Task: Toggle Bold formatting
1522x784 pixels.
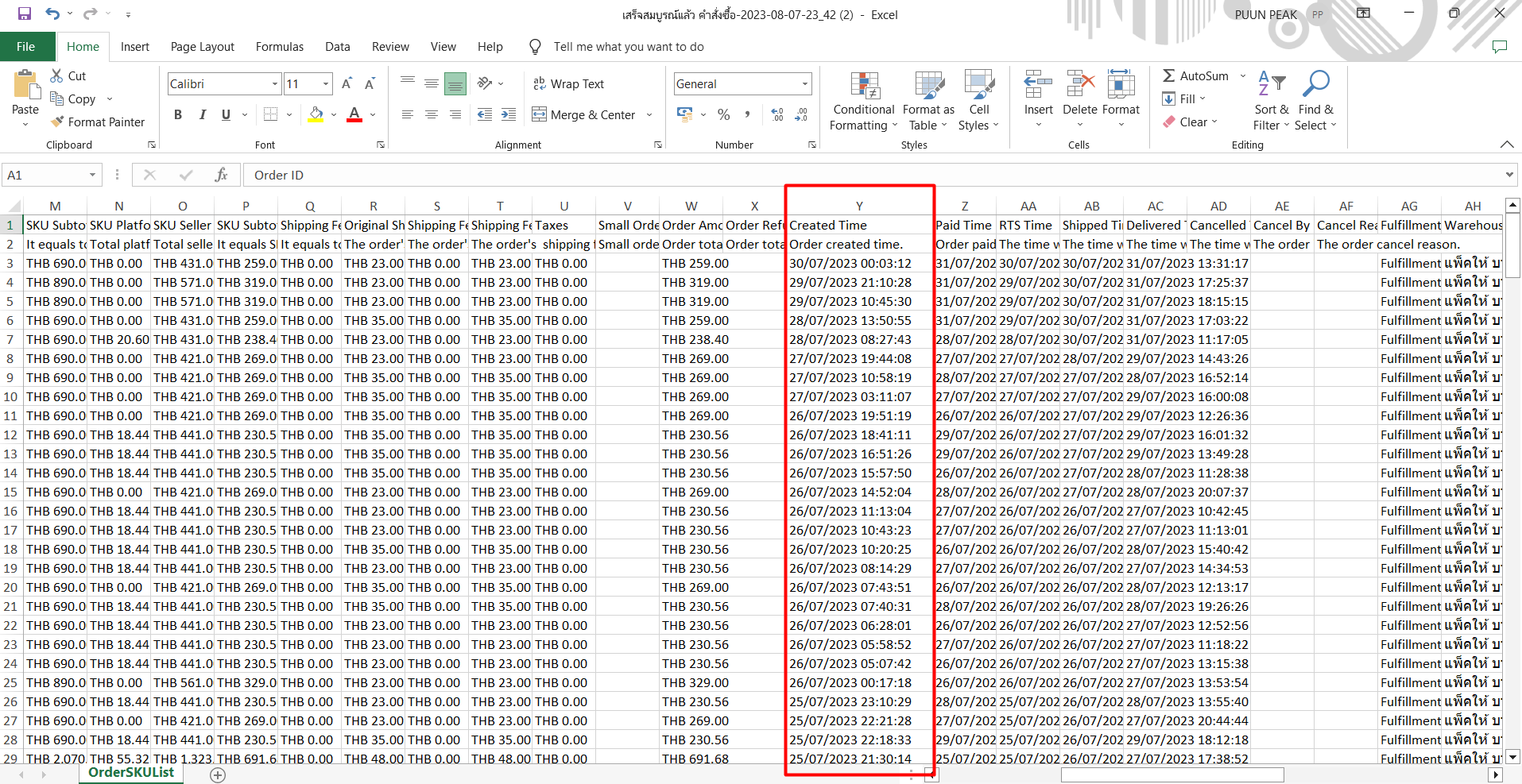Action: pyautogui.click(x=178, y=114)
